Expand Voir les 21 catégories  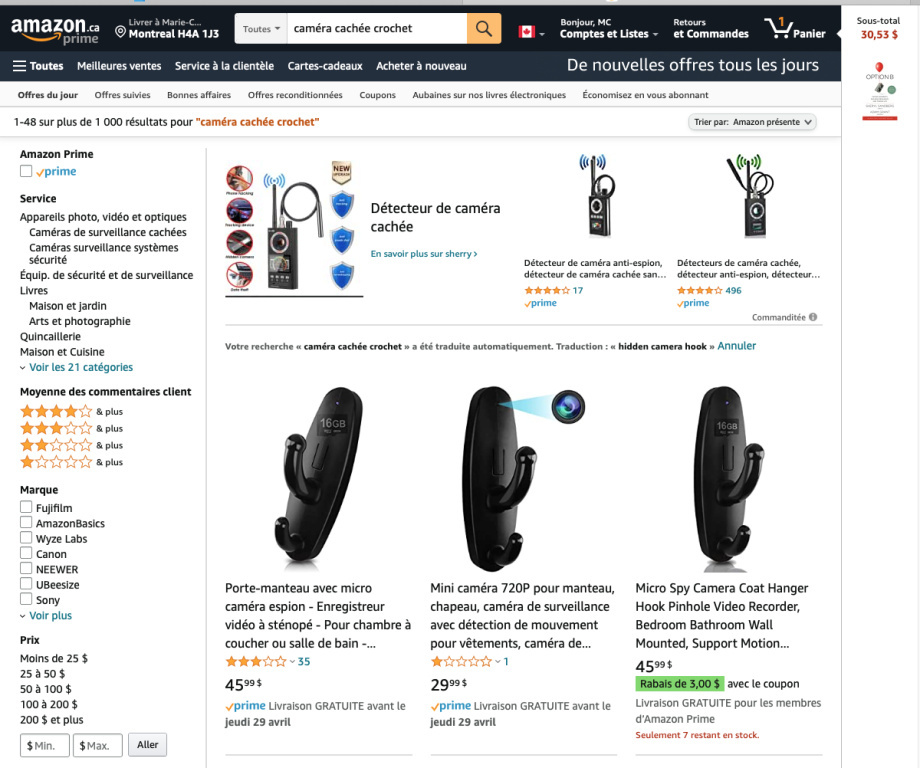(x=77, y=367)
